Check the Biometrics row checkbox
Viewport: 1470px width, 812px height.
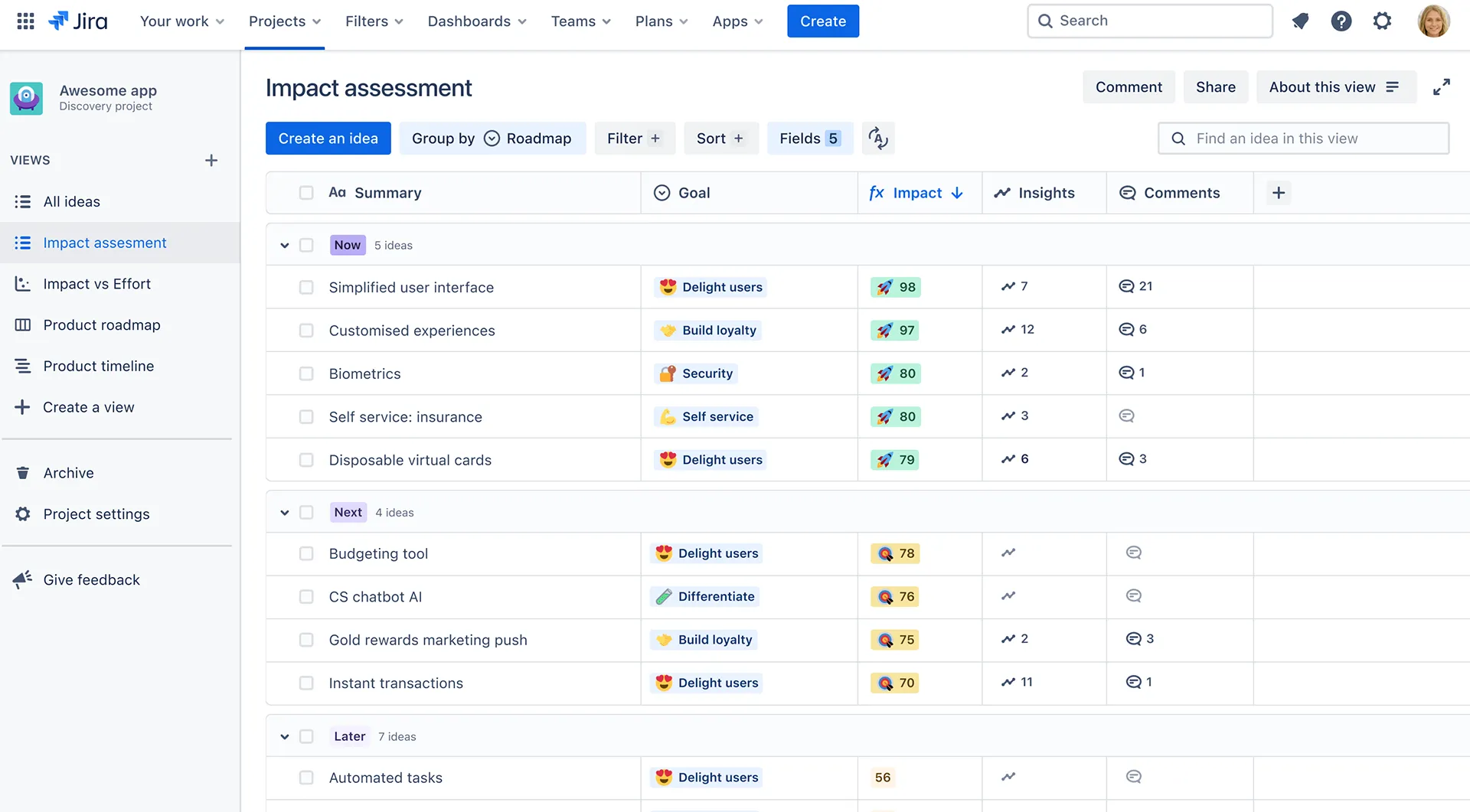tap(306, 373)
